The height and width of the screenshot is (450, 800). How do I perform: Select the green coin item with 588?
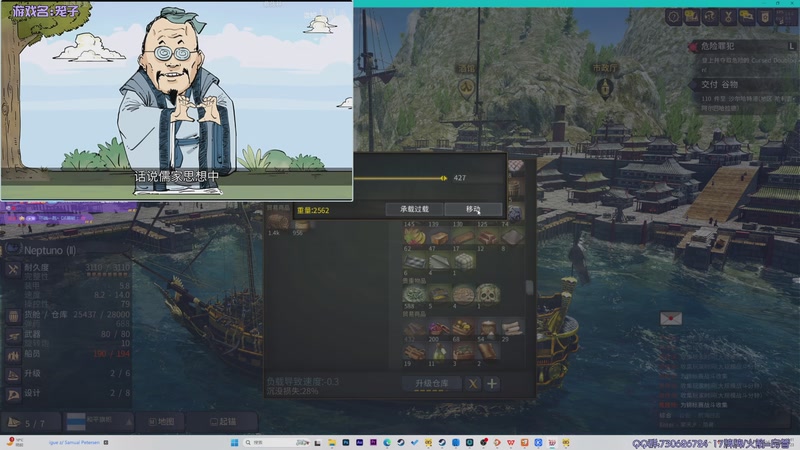point(415,294)
